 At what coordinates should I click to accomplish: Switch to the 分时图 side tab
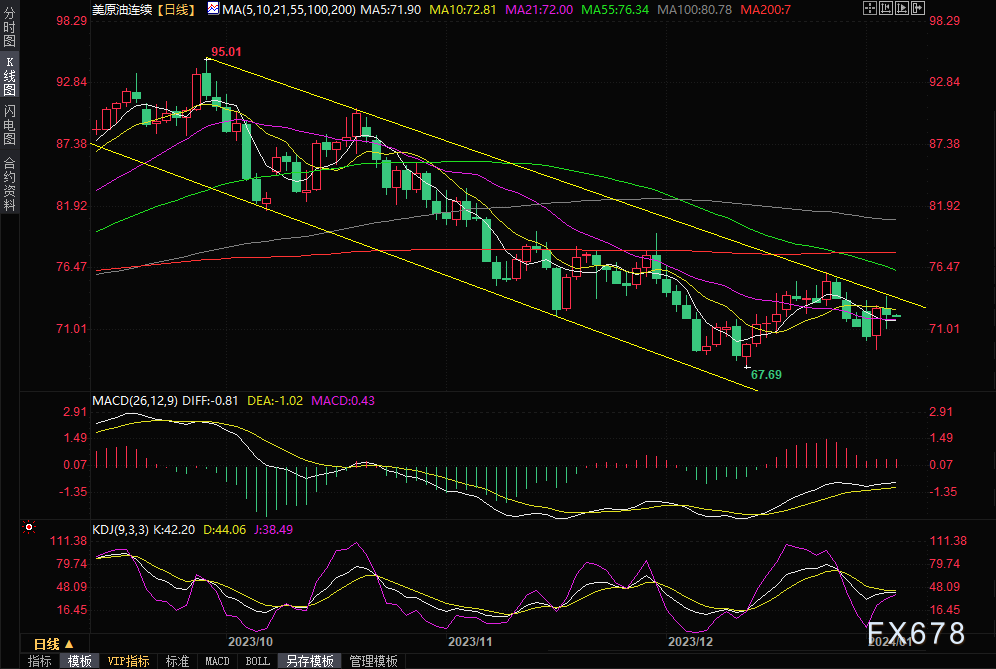click(x=9, y=27)
